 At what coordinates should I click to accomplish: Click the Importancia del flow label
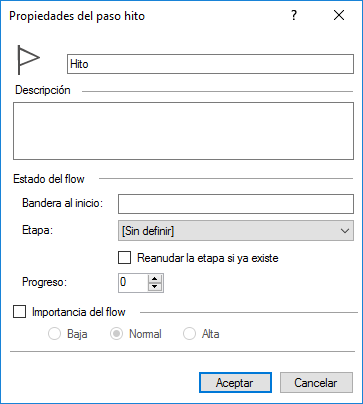tap(79, 312)
